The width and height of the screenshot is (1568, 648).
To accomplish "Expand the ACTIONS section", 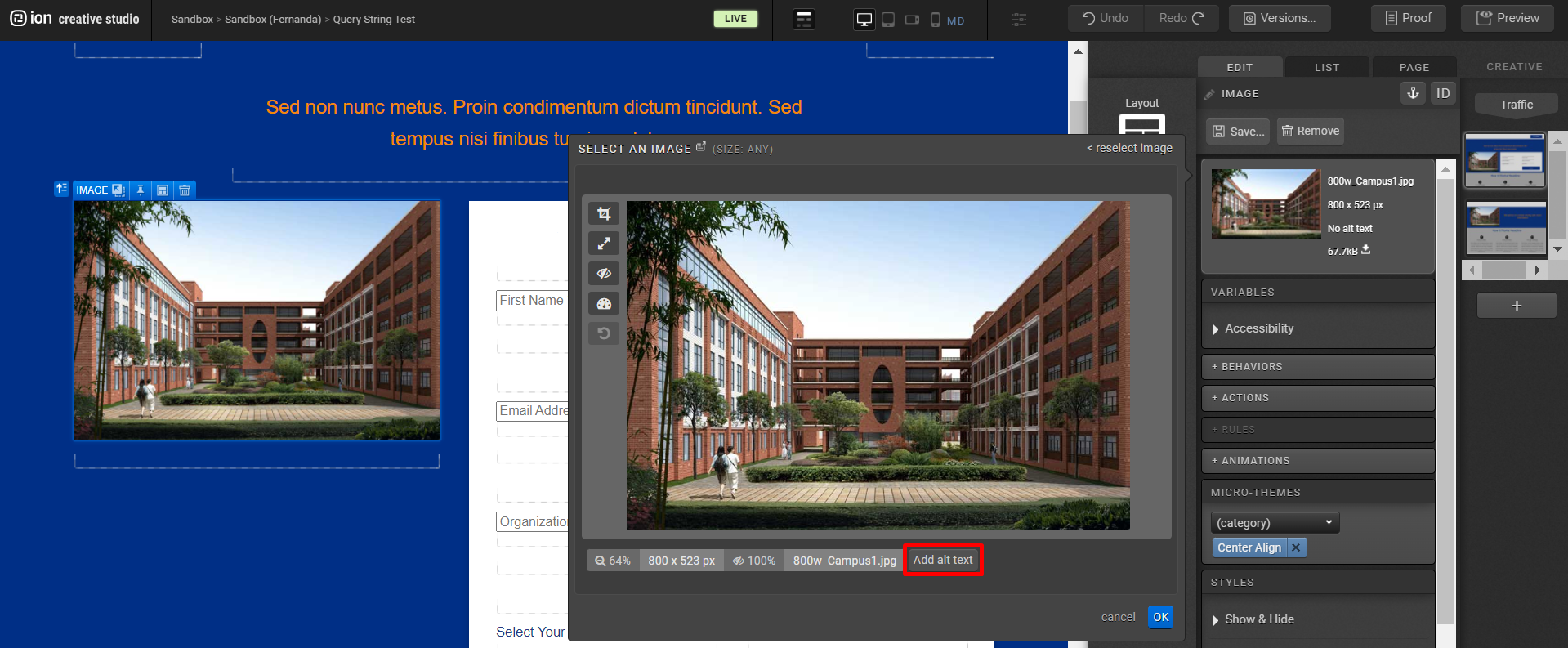I will tap(1317, 398).
